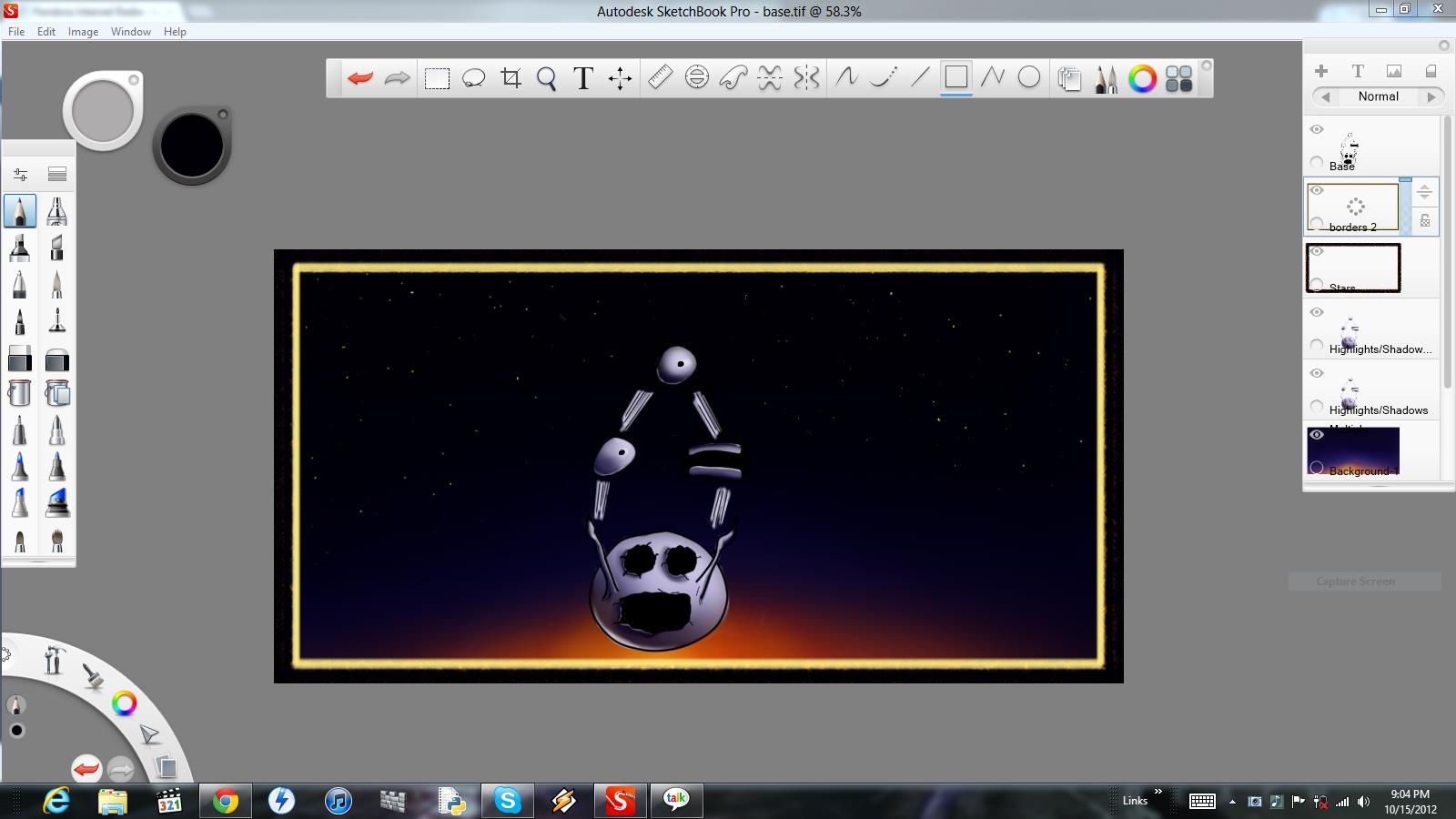Click Background-1 layer's round marker button
Image resolution: width=1456 pixels, height=819 pixels.
point(1317,468)
